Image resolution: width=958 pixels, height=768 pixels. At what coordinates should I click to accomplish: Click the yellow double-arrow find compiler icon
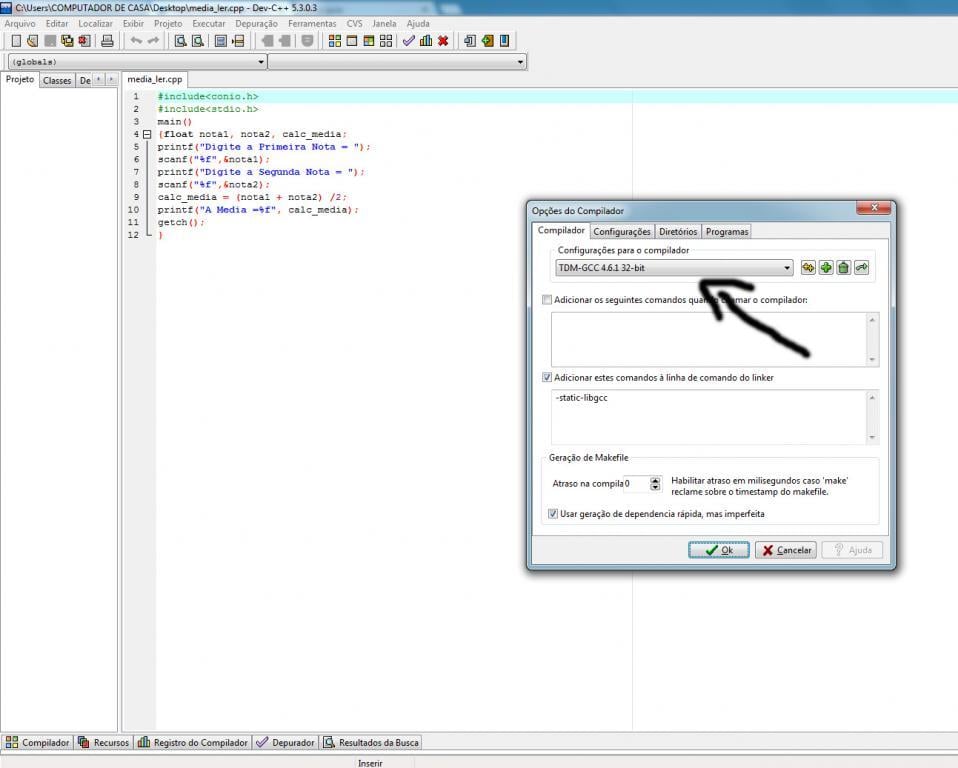tap(808, 268)
